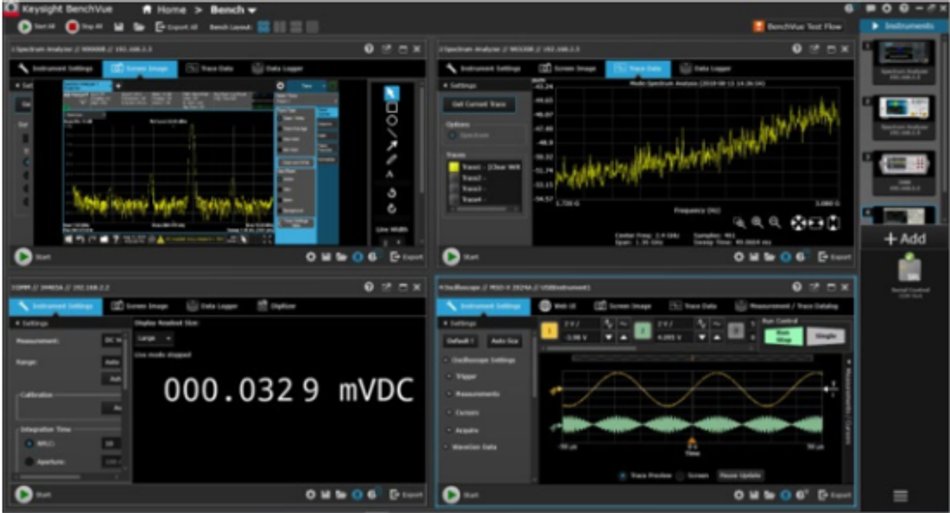Open Display Readout Size dropdown set to Large
The width and height of the screenshot is (950, 513).
pyautogui.click(x=154, y=338)
